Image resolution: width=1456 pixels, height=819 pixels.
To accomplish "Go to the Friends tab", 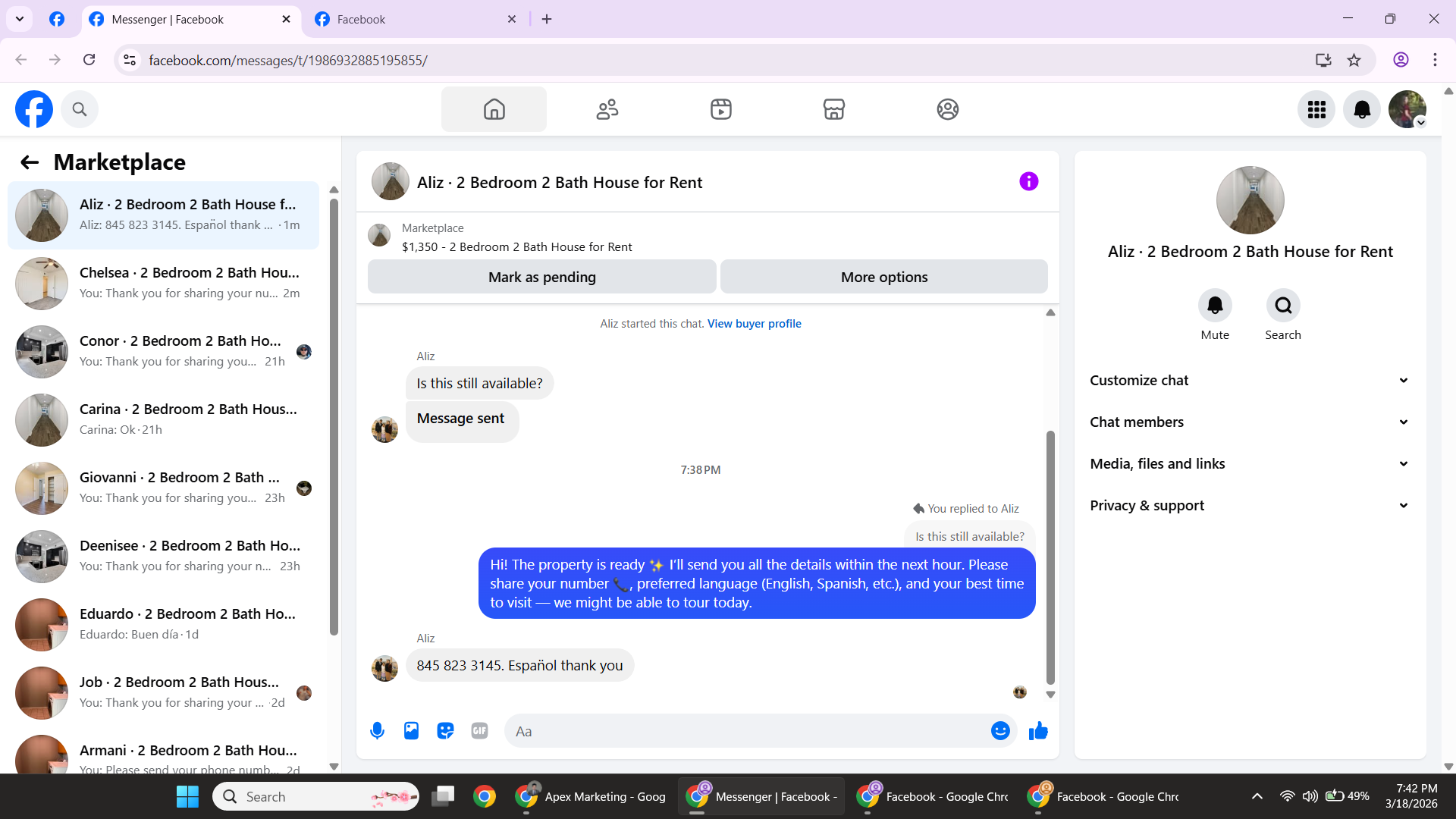I will [607, 110].
